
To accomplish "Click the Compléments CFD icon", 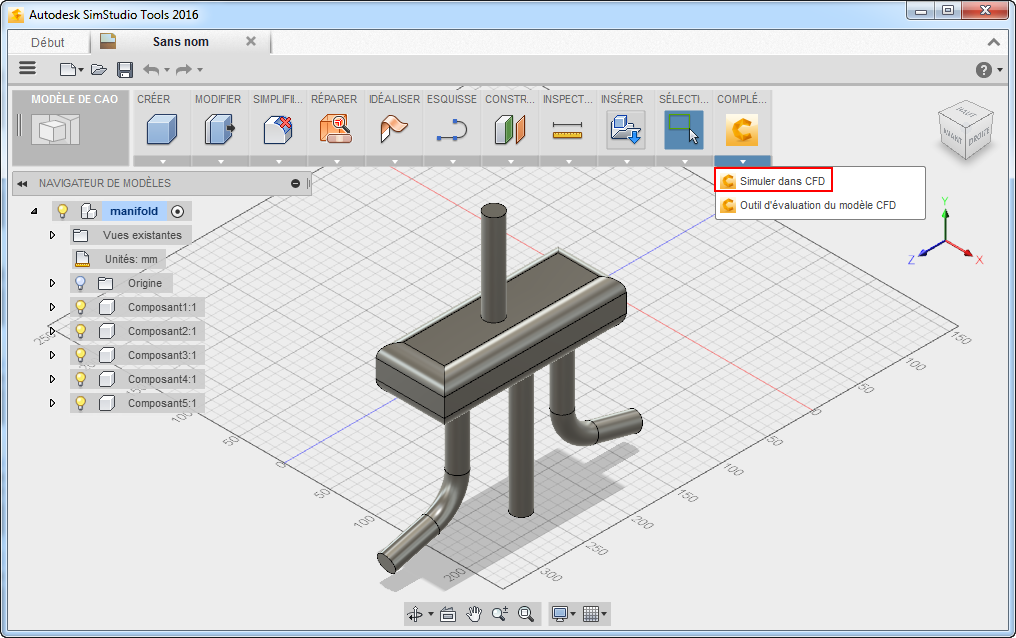I will point(742,129).
